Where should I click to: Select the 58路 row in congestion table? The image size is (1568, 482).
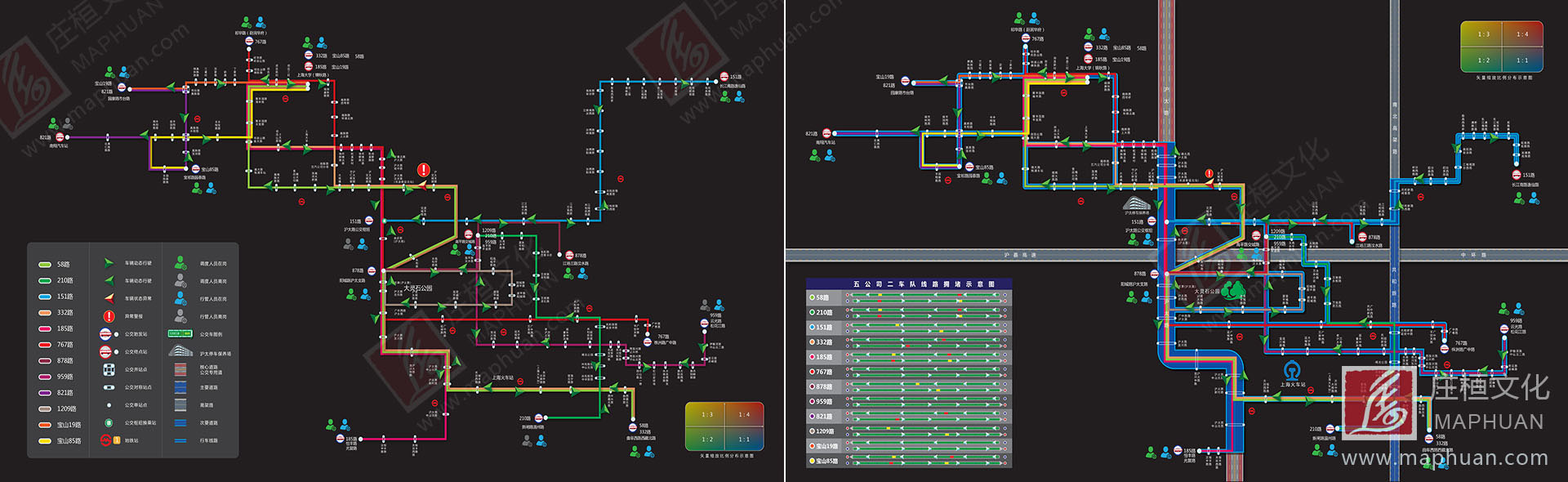point(908,297)
